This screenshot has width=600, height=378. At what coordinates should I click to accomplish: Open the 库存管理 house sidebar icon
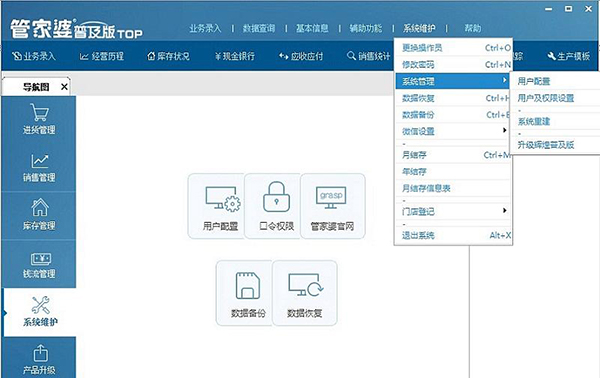point(39,215)
